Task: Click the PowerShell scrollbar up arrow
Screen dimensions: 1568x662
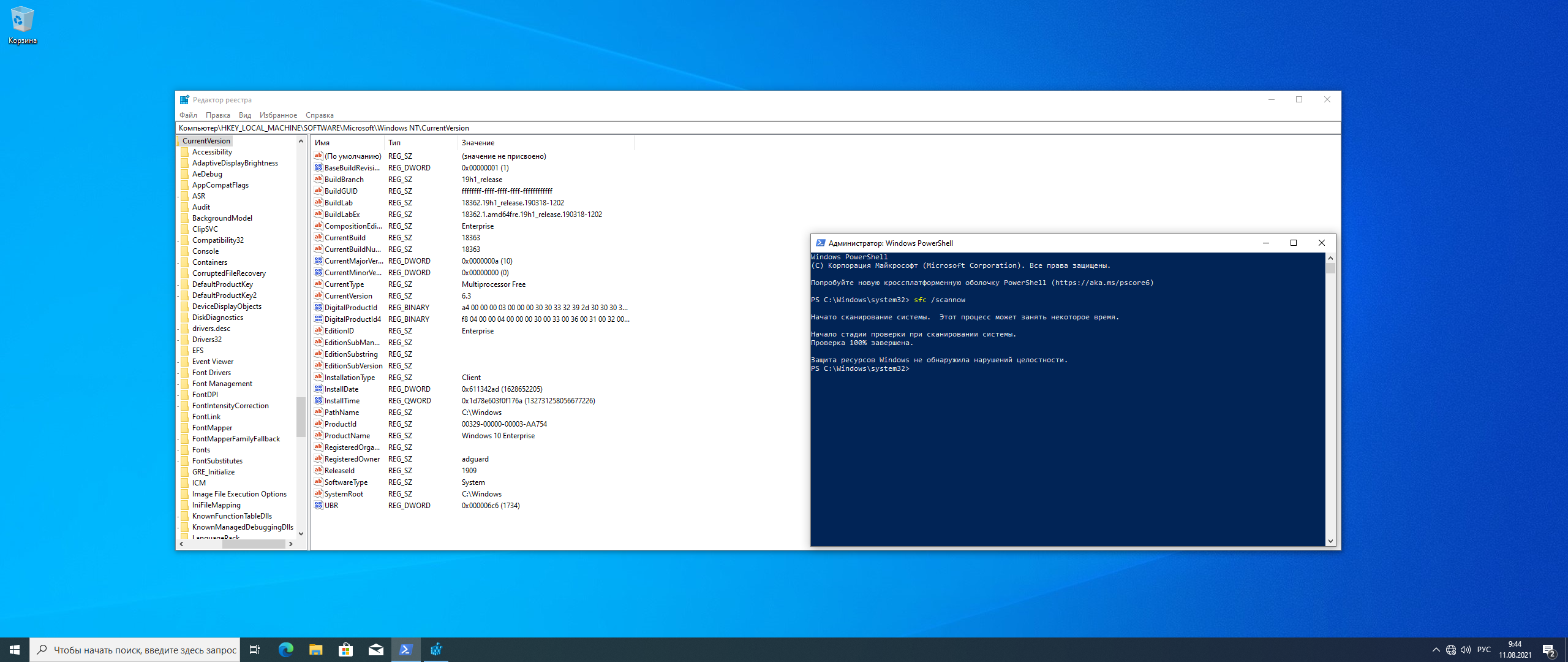Action: (x=1330, y=258)
